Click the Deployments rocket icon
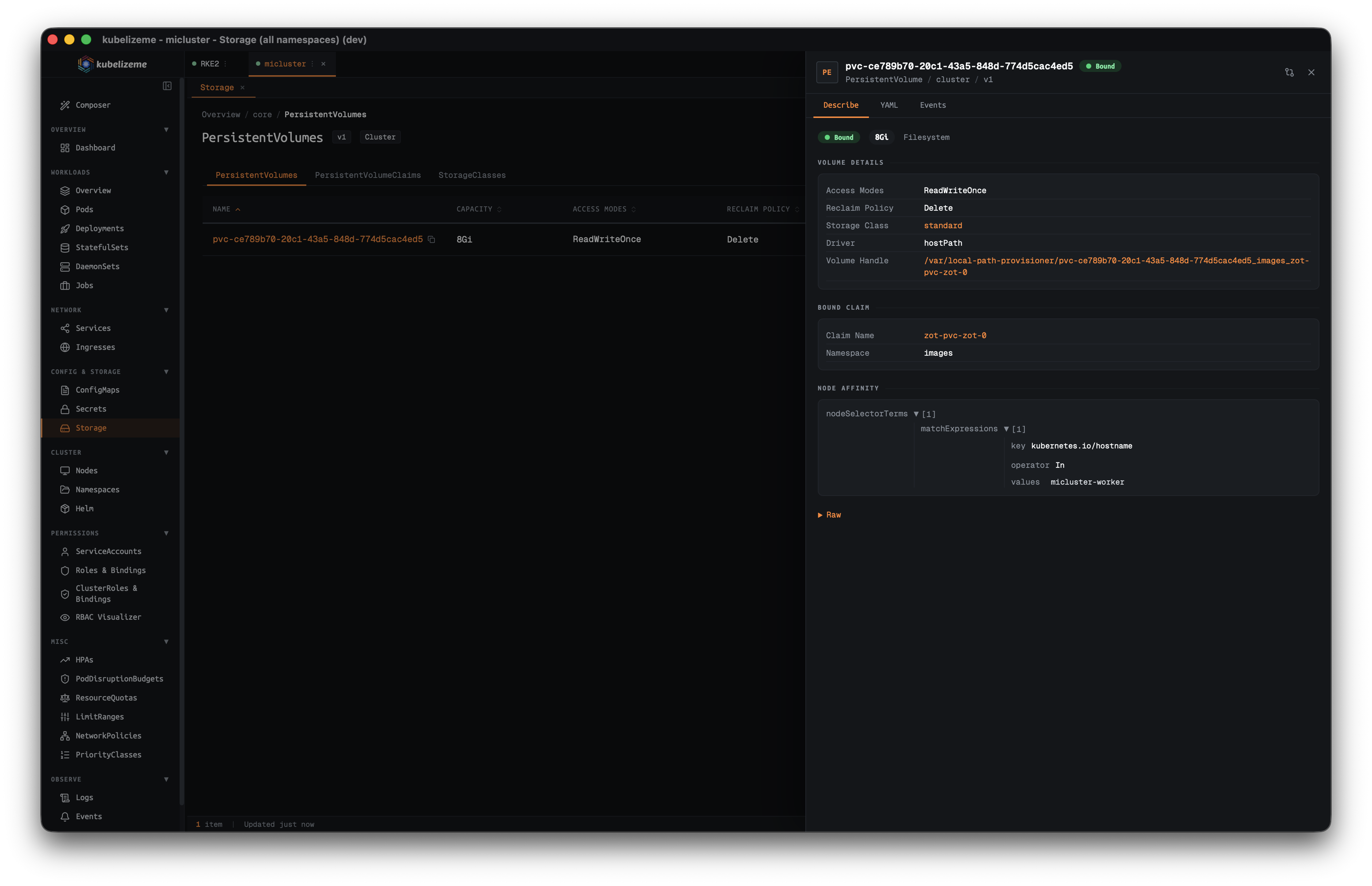This screenshot has height=886, width=1372. click(x=65, y=228)
